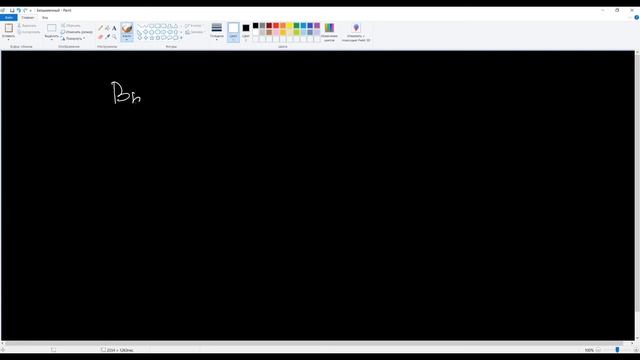Open the blue File menu tab
The width and height of the screenshot is (640, 360).
9,18
